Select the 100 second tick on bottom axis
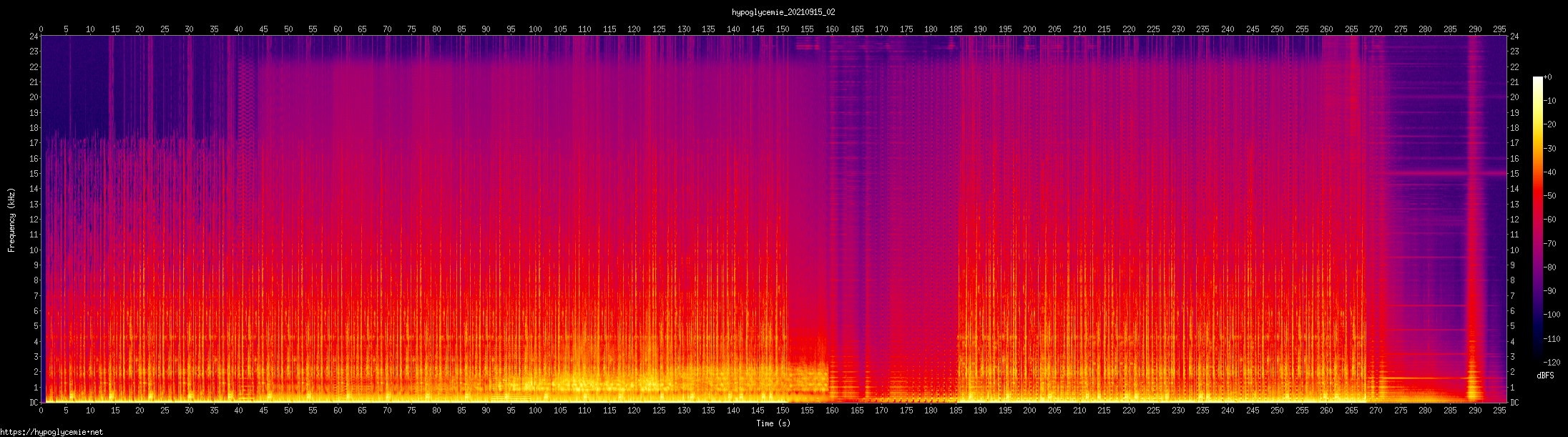Viewport: 1568px width, 437px height. click(535, 411)
